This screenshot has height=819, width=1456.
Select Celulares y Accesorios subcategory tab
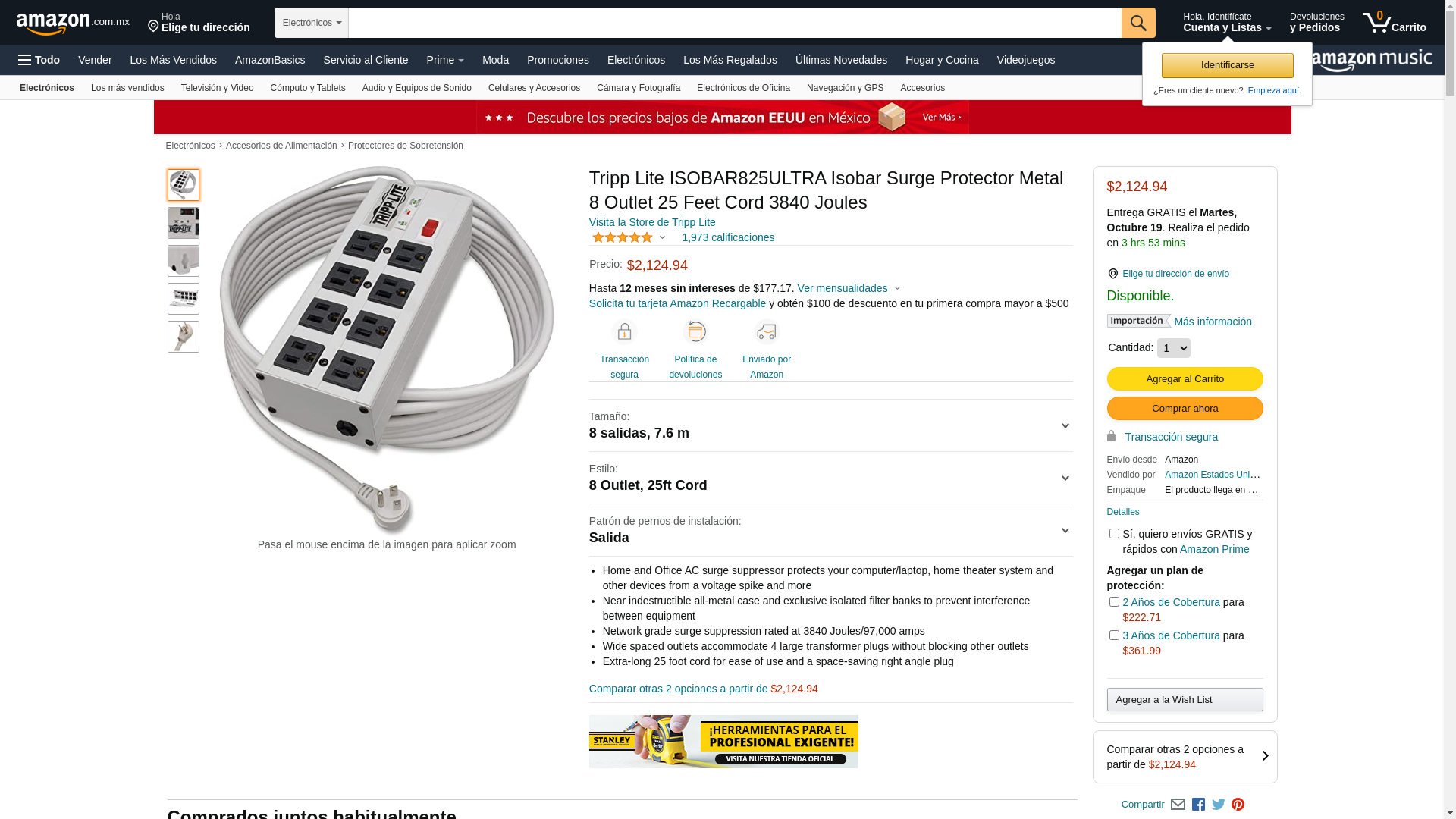click(534, 88)
